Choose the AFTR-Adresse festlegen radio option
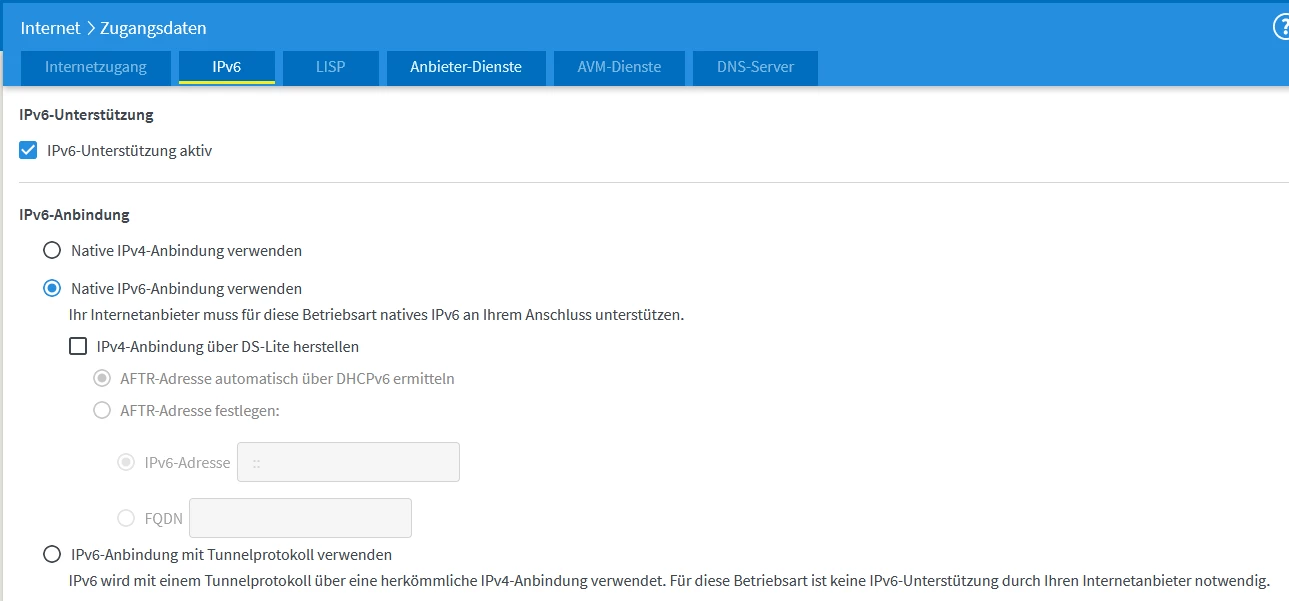This screenshot has height=601, width=1289. click(102, 410)
